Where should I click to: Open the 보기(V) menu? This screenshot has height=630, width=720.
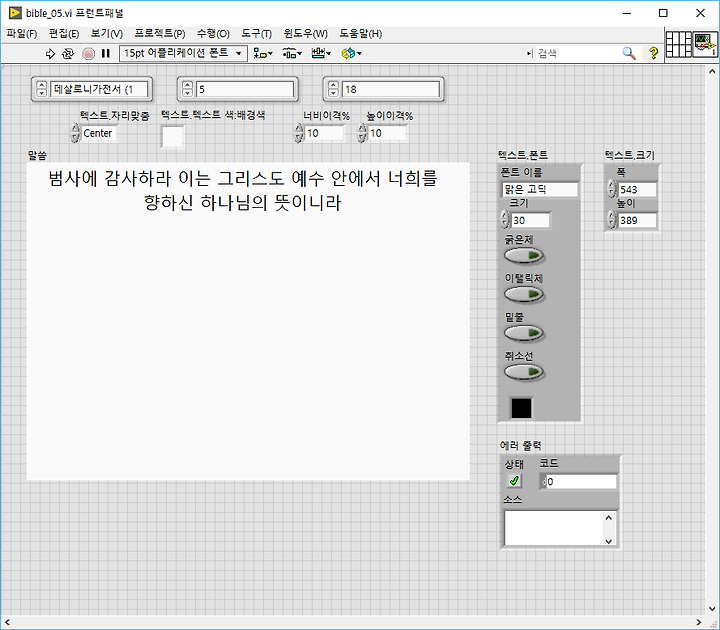(x=107, y=34)
